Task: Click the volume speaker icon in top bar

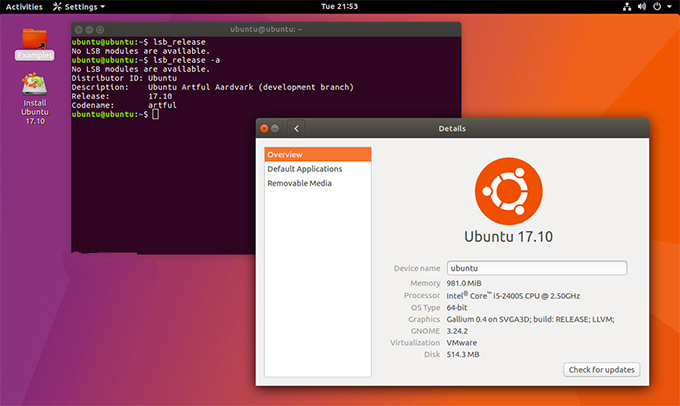Action: pos(641,6)
